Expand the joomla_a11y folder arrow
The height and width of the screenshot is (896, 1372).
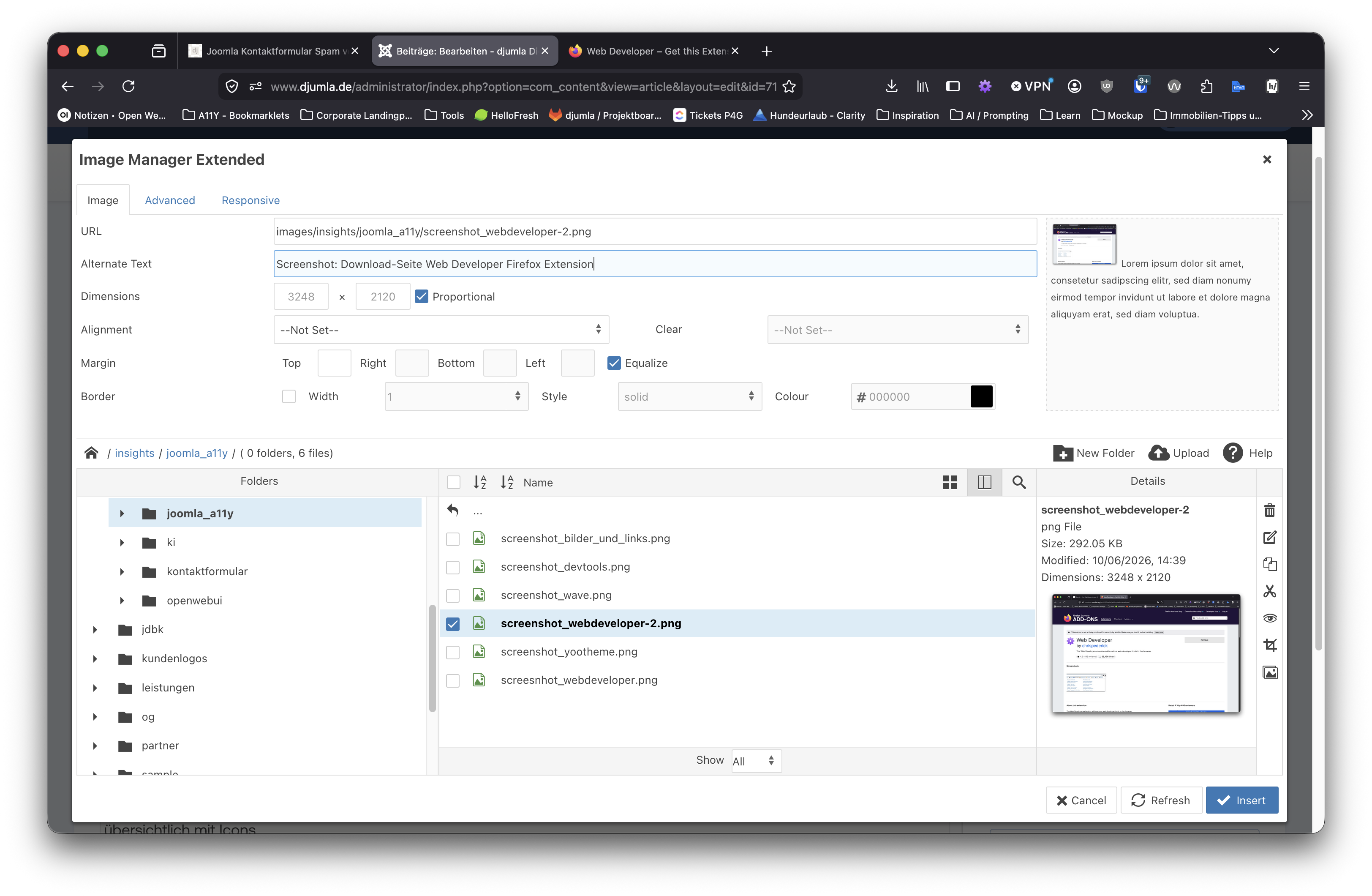pos(122,513)
